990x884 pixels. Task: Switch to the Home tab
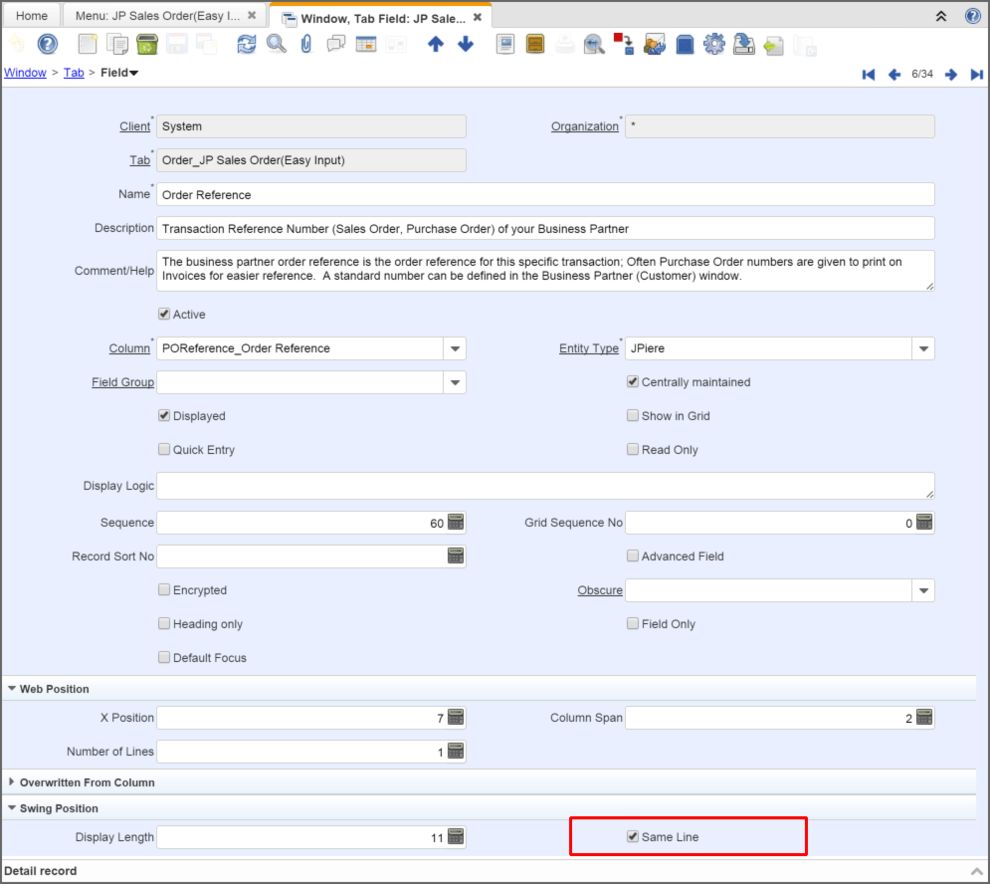tap(32, 16)
